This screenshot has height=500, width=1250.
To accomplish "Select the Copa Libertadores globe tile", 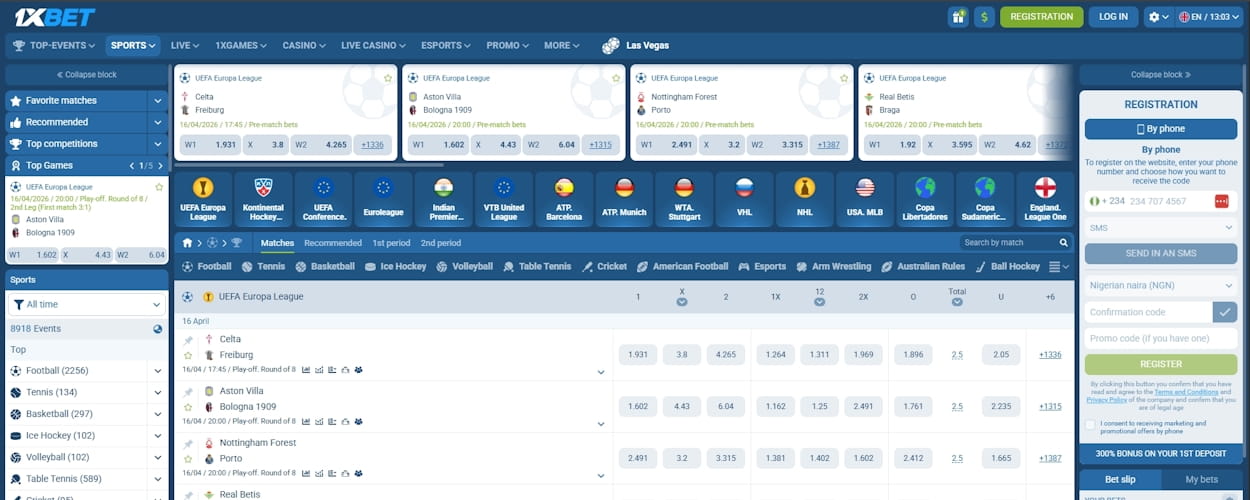I will click(925, 199).
